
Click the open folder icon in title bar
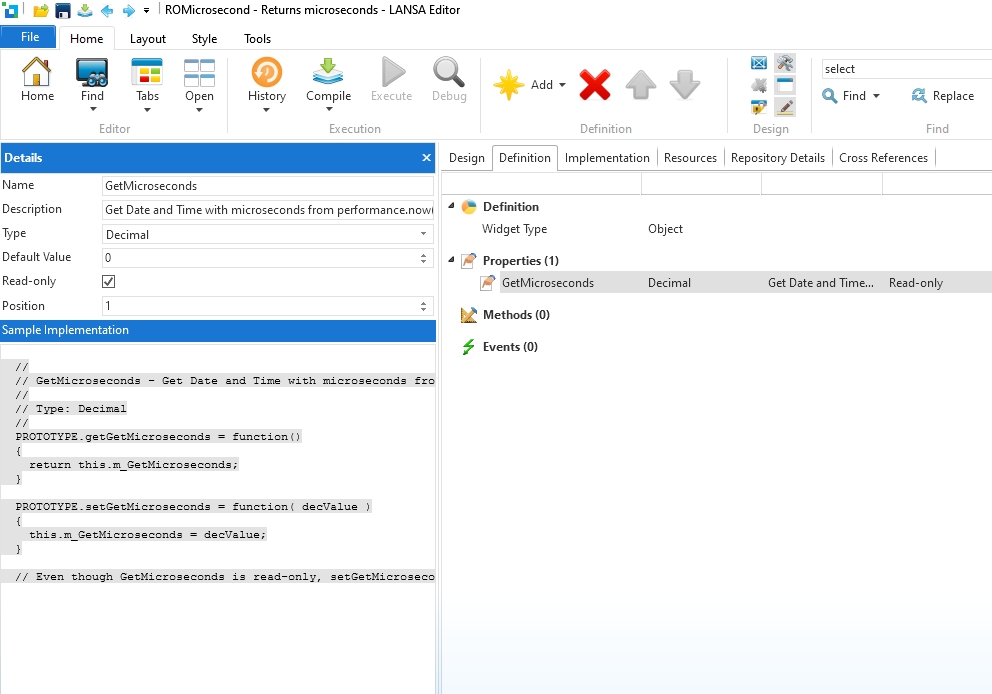click(41, 11)
